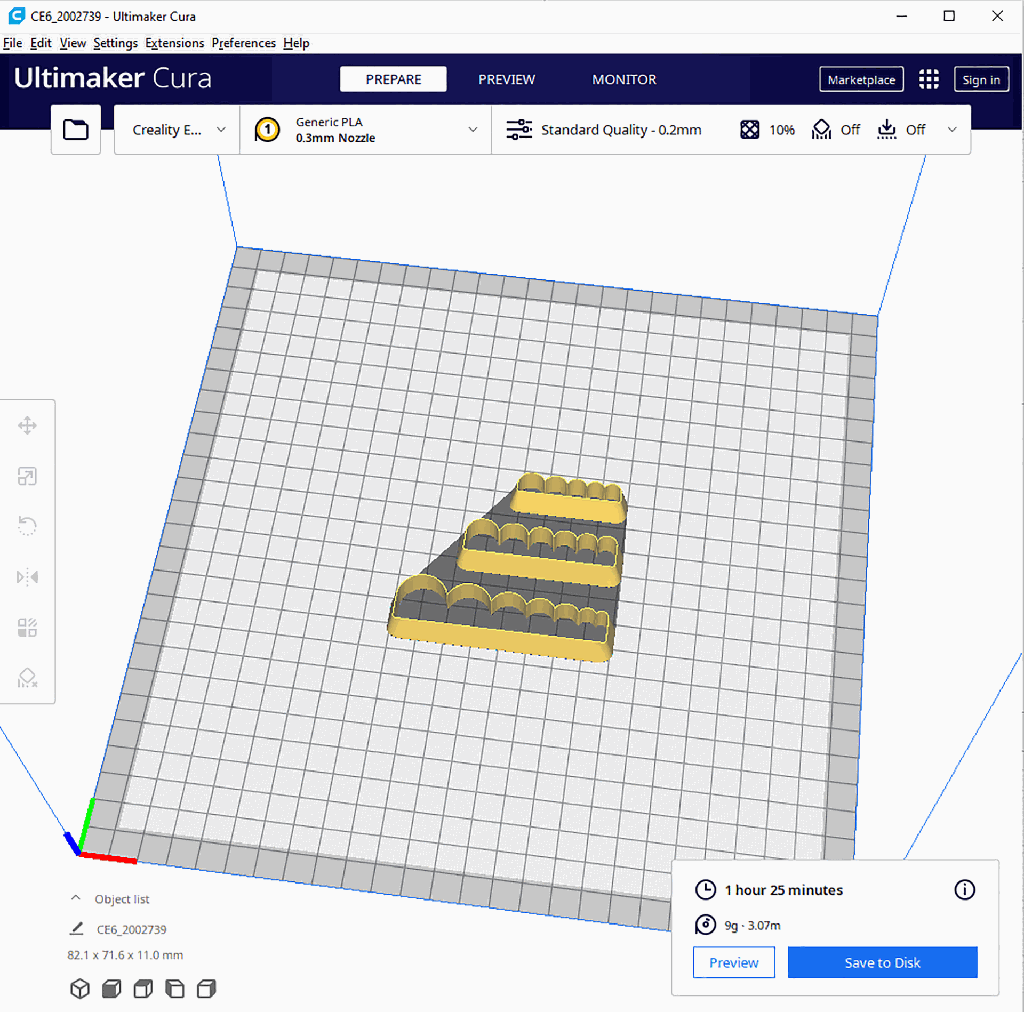Open the Per Model Settings tool

tap(27, 628)
